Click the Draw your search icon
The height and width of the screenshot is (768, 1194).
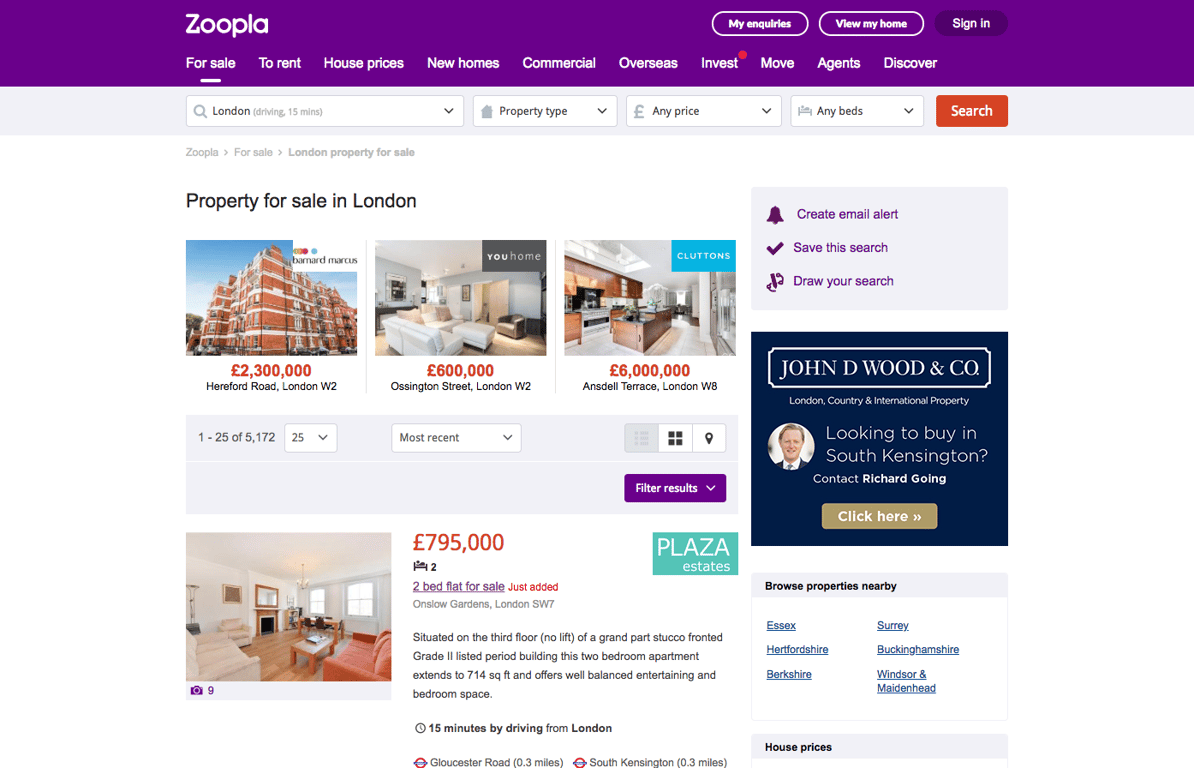pos(775,282)
